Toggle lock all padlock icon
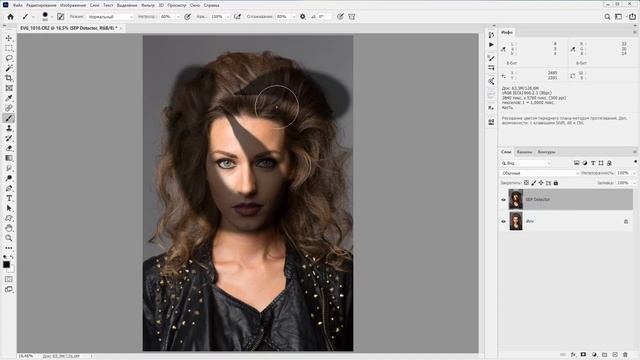The image size is (640, 360). [556, 183]
